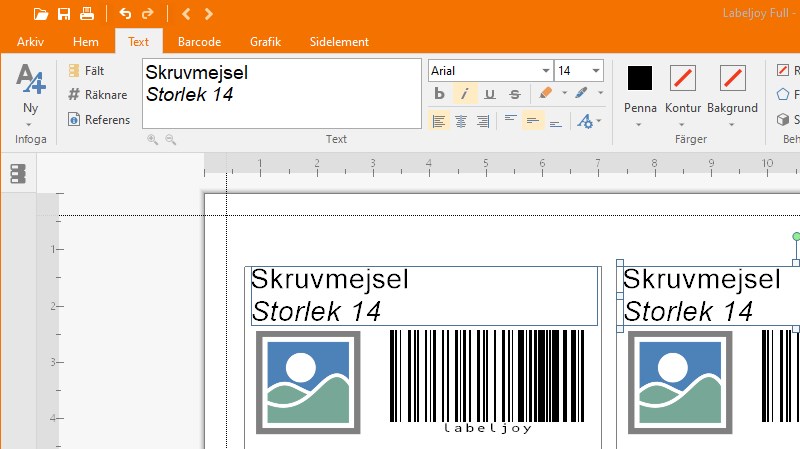Align text to the right
800x449 pixels.
click(x=483, y=121)
